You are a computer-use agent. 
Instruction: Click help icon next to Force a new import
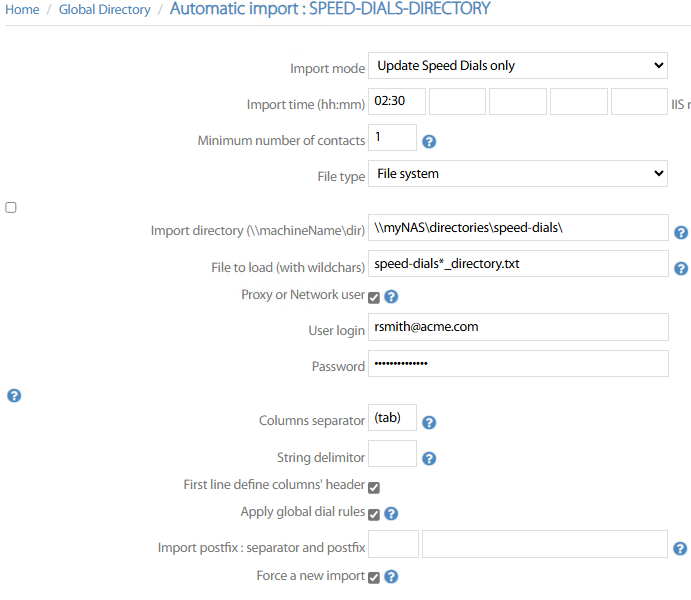click(x=392, y=577)
